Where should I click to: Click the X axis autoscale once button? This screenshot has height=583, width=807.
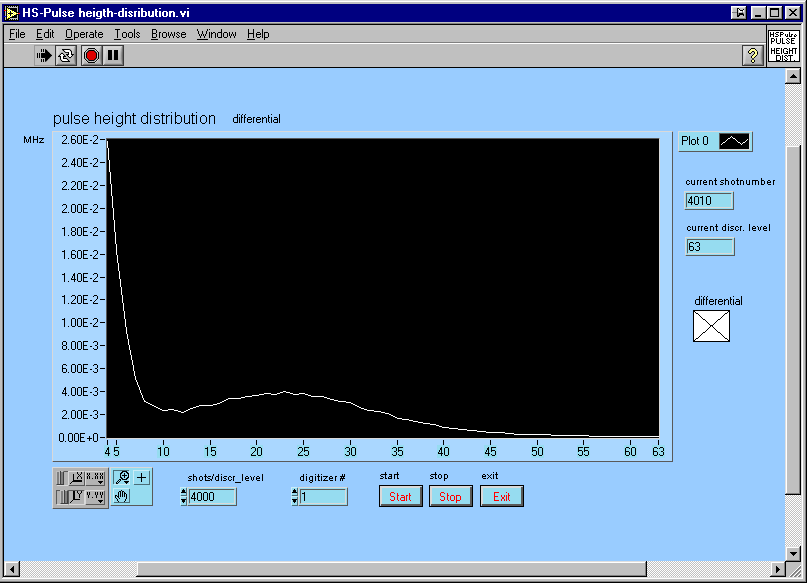pyautogui.click(x=77, y=479)
